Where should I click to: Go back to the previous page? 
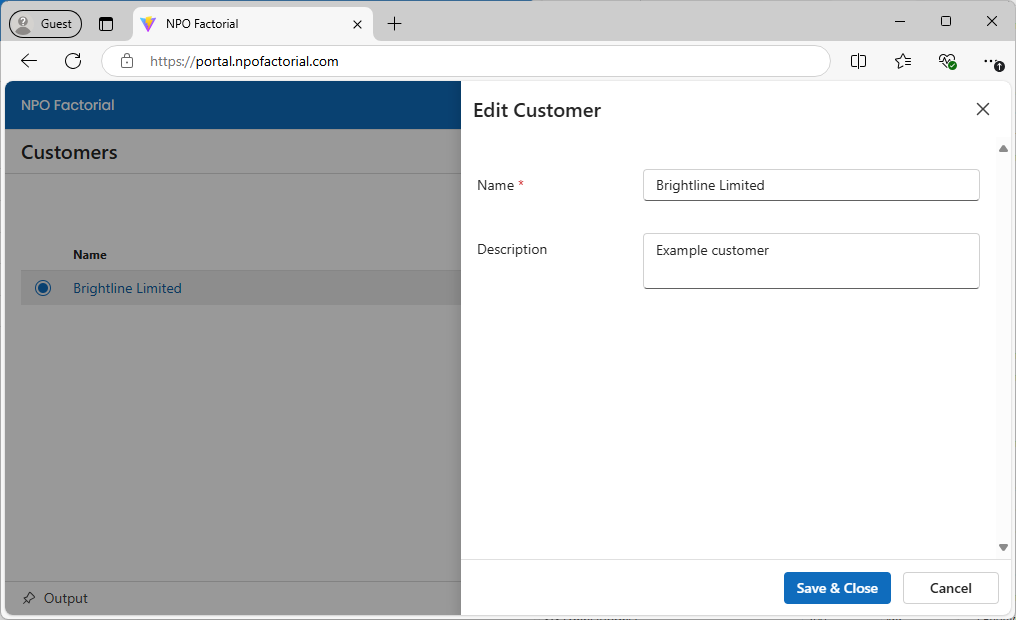coord(29,61)
